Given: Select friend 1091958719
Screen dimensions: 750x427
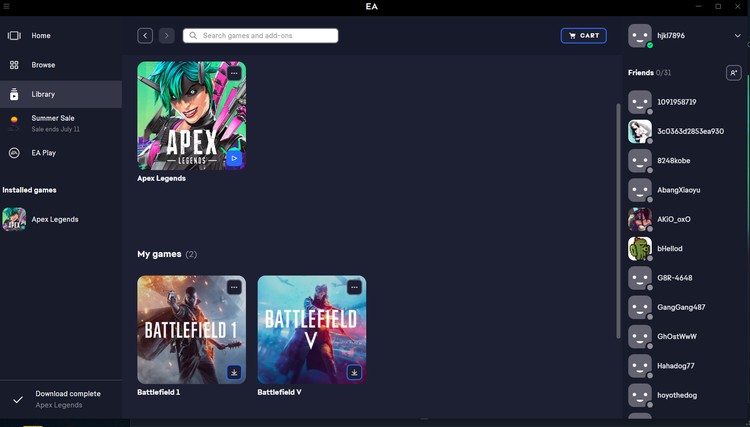Looking at the screenshot, I should tap(685, 102).
